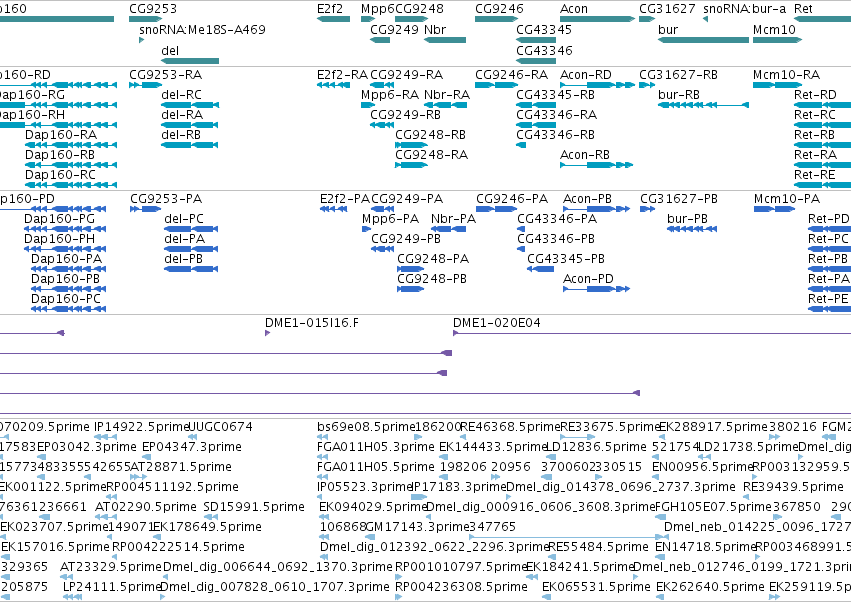Click the CG31627 gene label
Image resolution: width=851 pixels, height=602 pixels.
[x=667, y=9]
